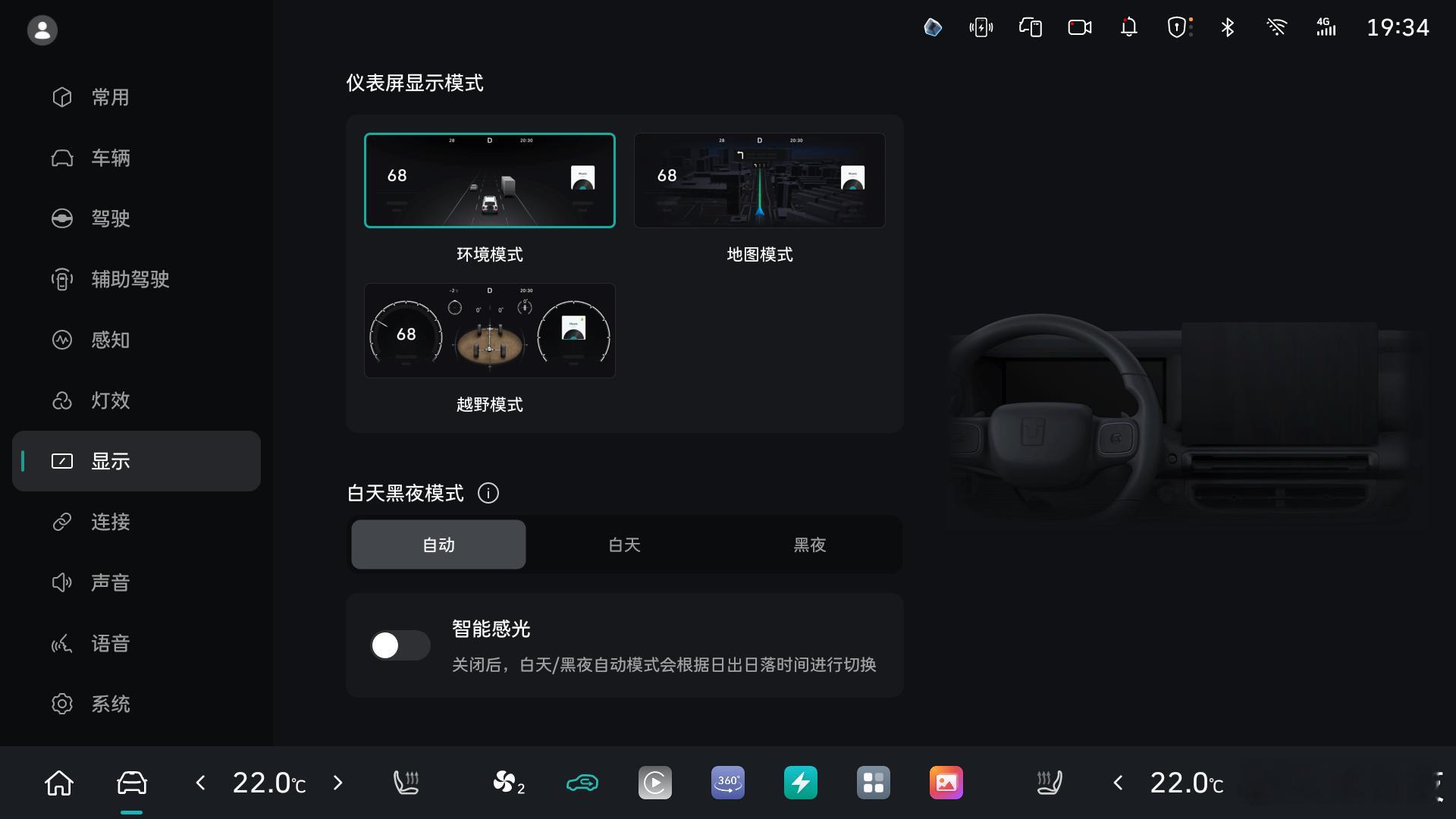1456x819 pixels.
Task: Toggle the 智能感光 switch
Action: (400, 645)
